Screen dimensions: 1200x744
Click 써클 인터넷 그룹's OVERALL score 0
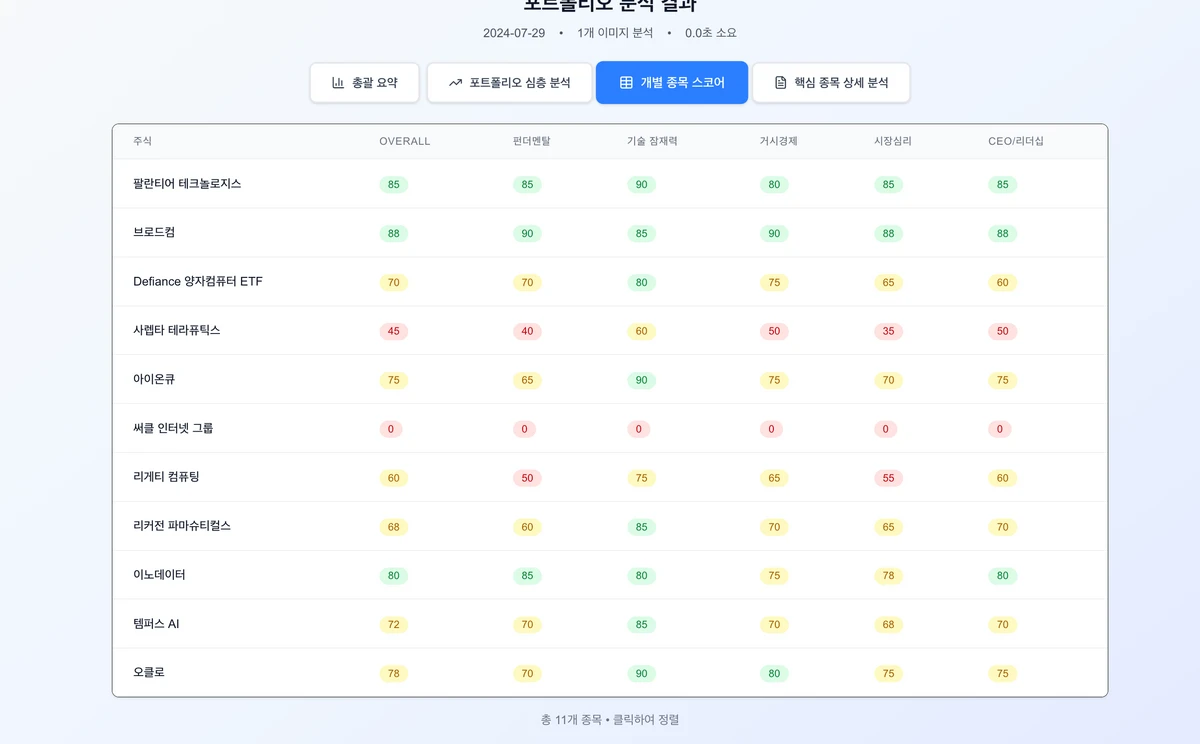click(x=390, y=429)
